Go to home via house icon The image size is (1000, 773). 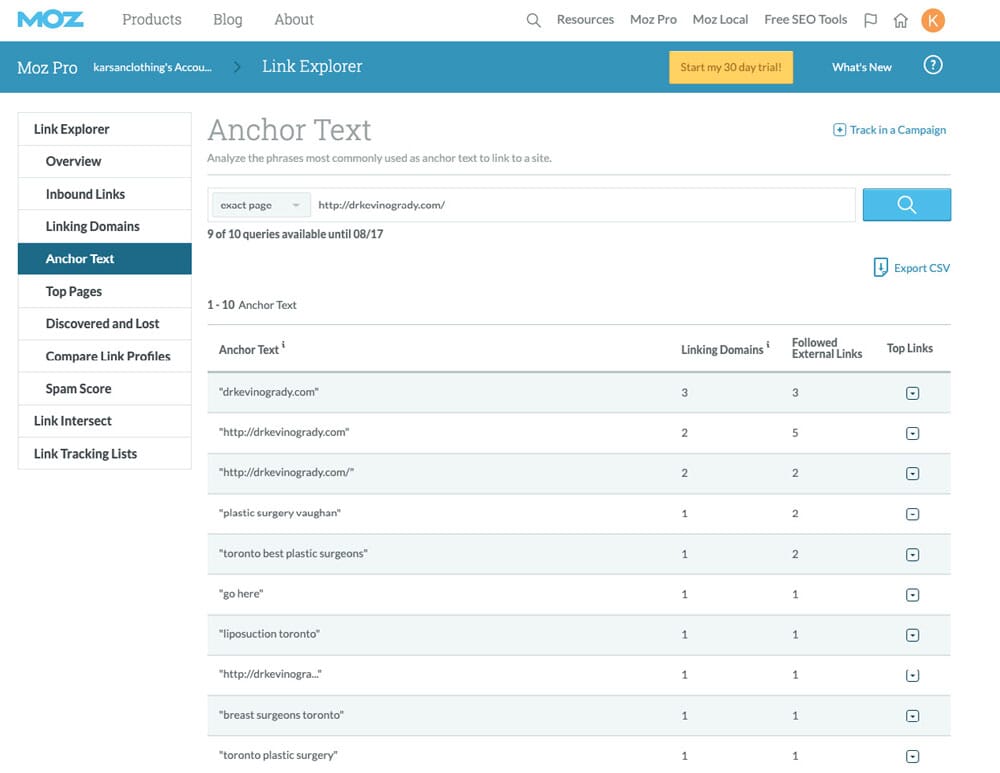pyautogui.click(x=901, y=20)
